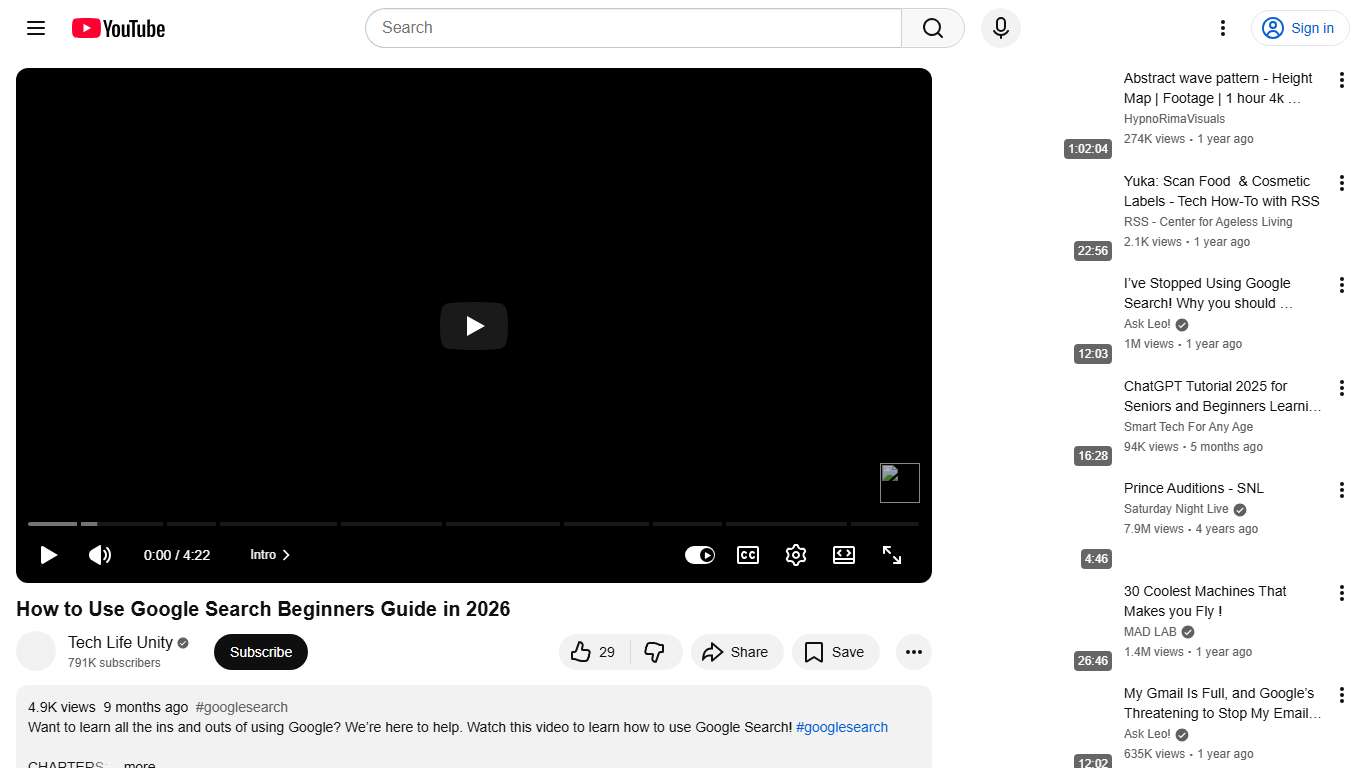Mute the video volume

tap(100, 555)
